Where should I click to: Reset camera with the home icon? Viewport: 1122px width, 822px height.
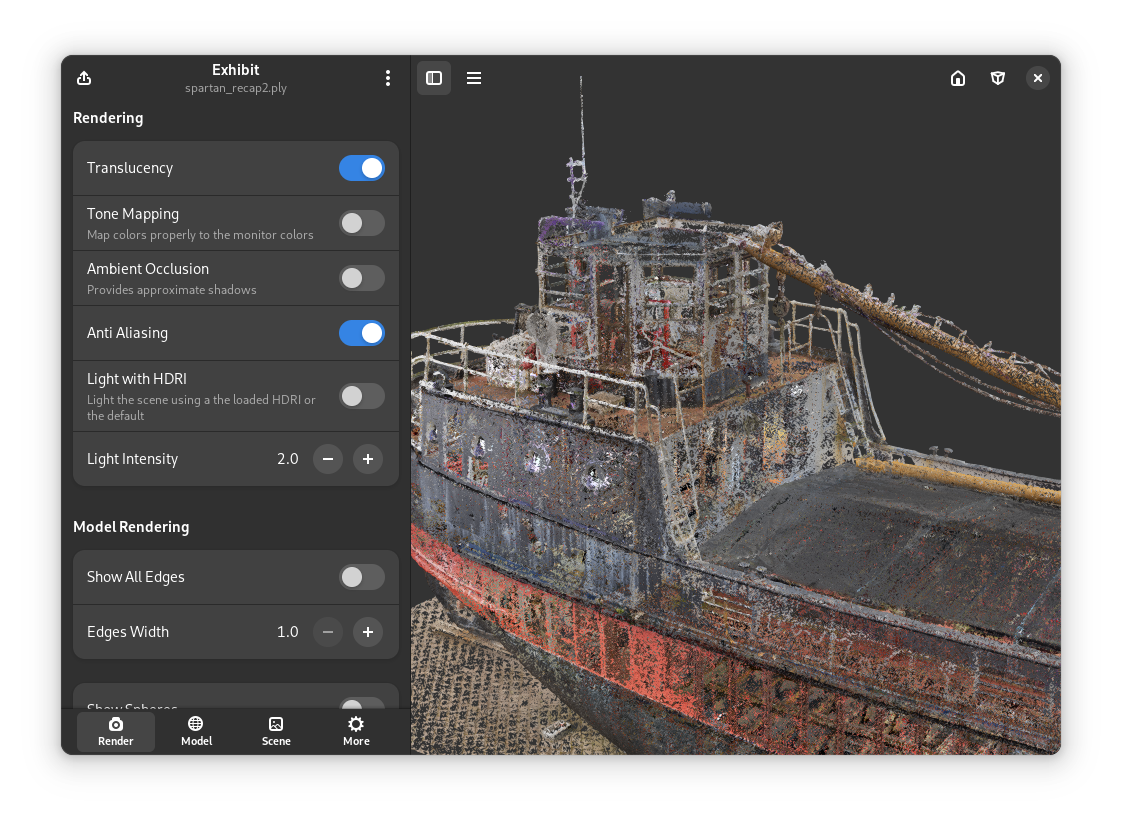coord(957,78)
